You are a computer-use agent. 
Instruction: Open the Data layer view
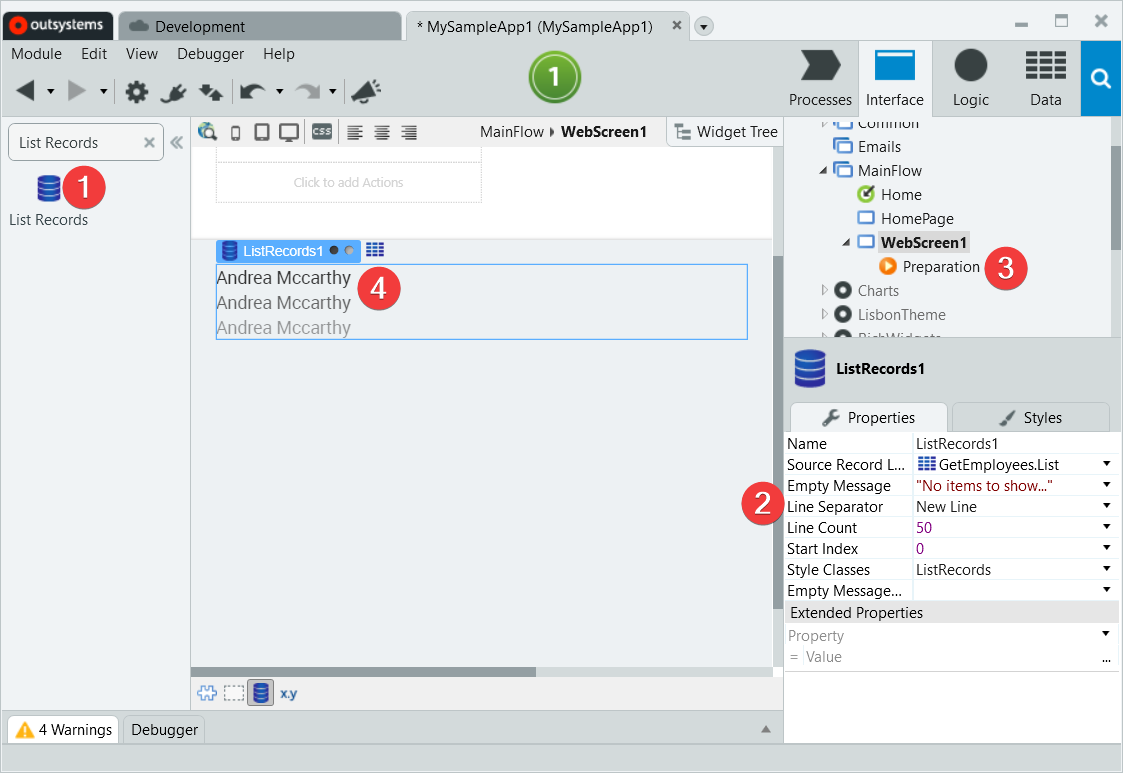pos(1045,78)
